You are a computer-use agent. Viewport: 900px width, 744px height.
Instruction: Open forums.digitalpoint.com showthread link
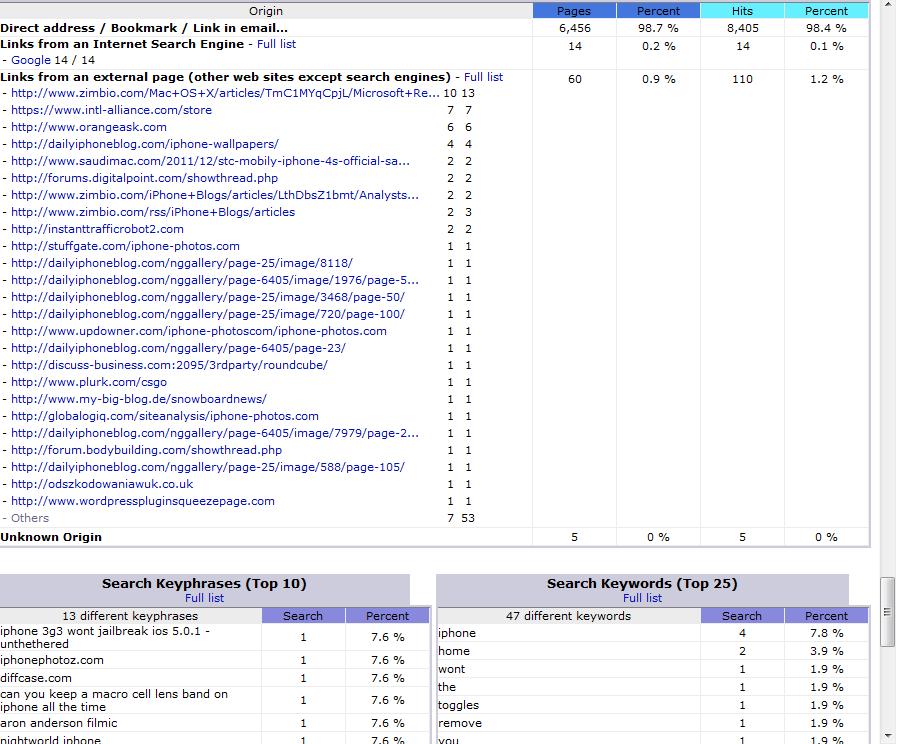pos(144,178)
